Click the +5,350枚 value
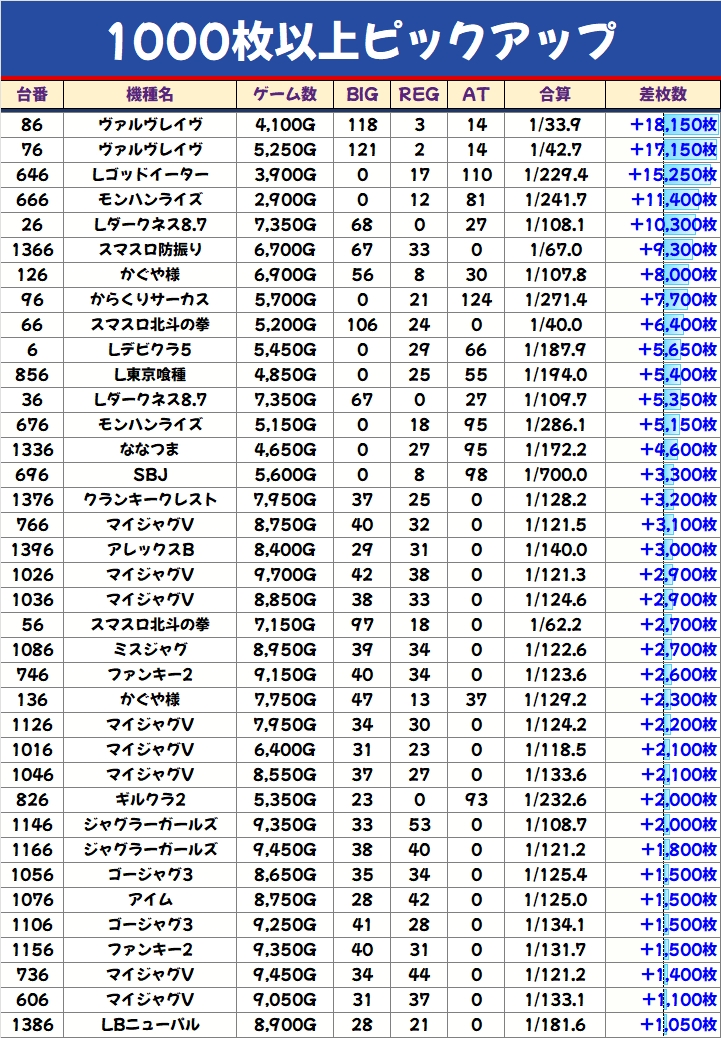The height and width of the screenshot is (1038, 721). point(679,399)
